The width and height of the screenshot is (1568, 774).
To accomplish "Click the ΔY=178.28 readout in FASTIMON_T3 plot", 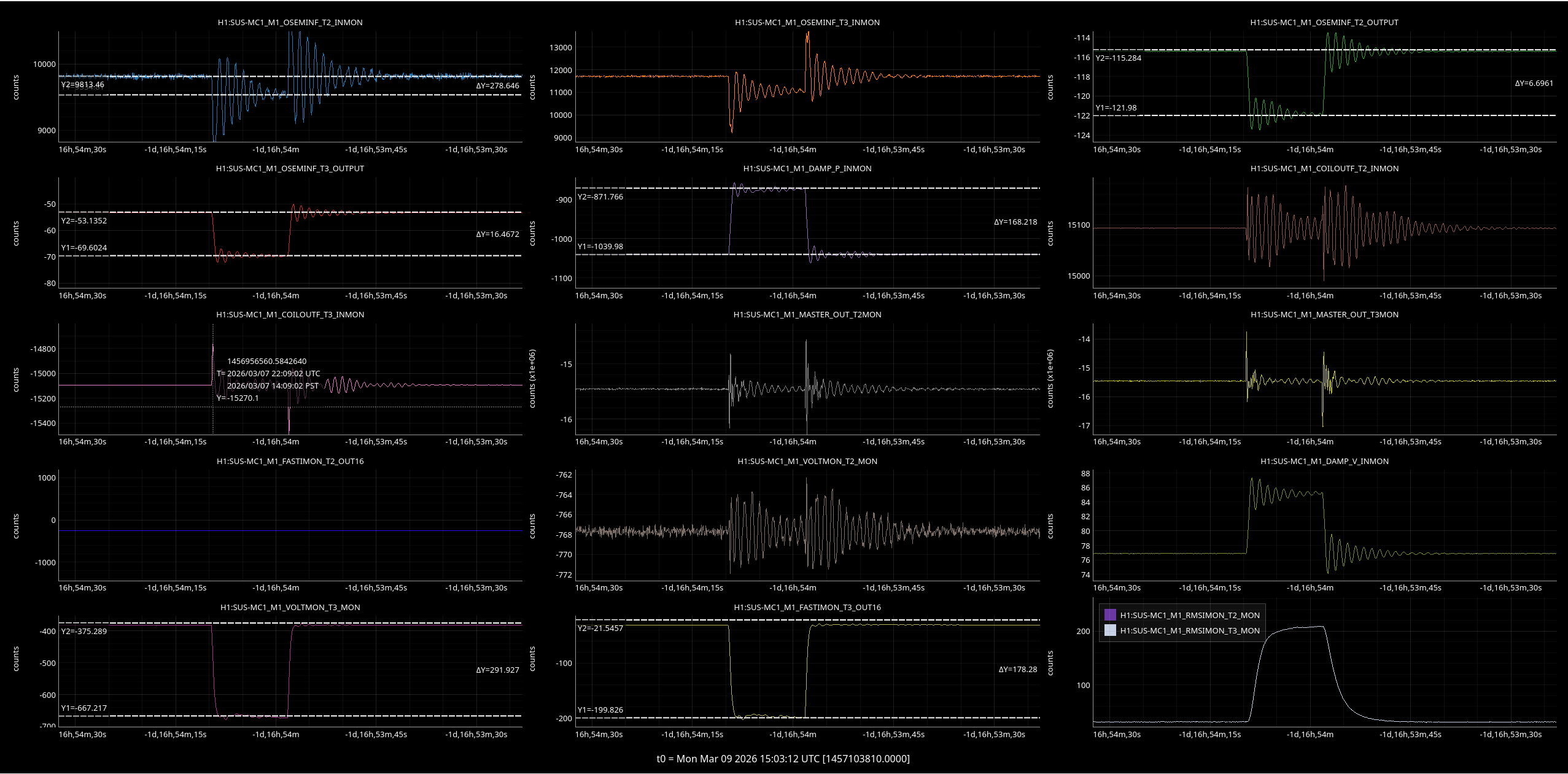I will pyautogui.click(x=1017, y=669).
